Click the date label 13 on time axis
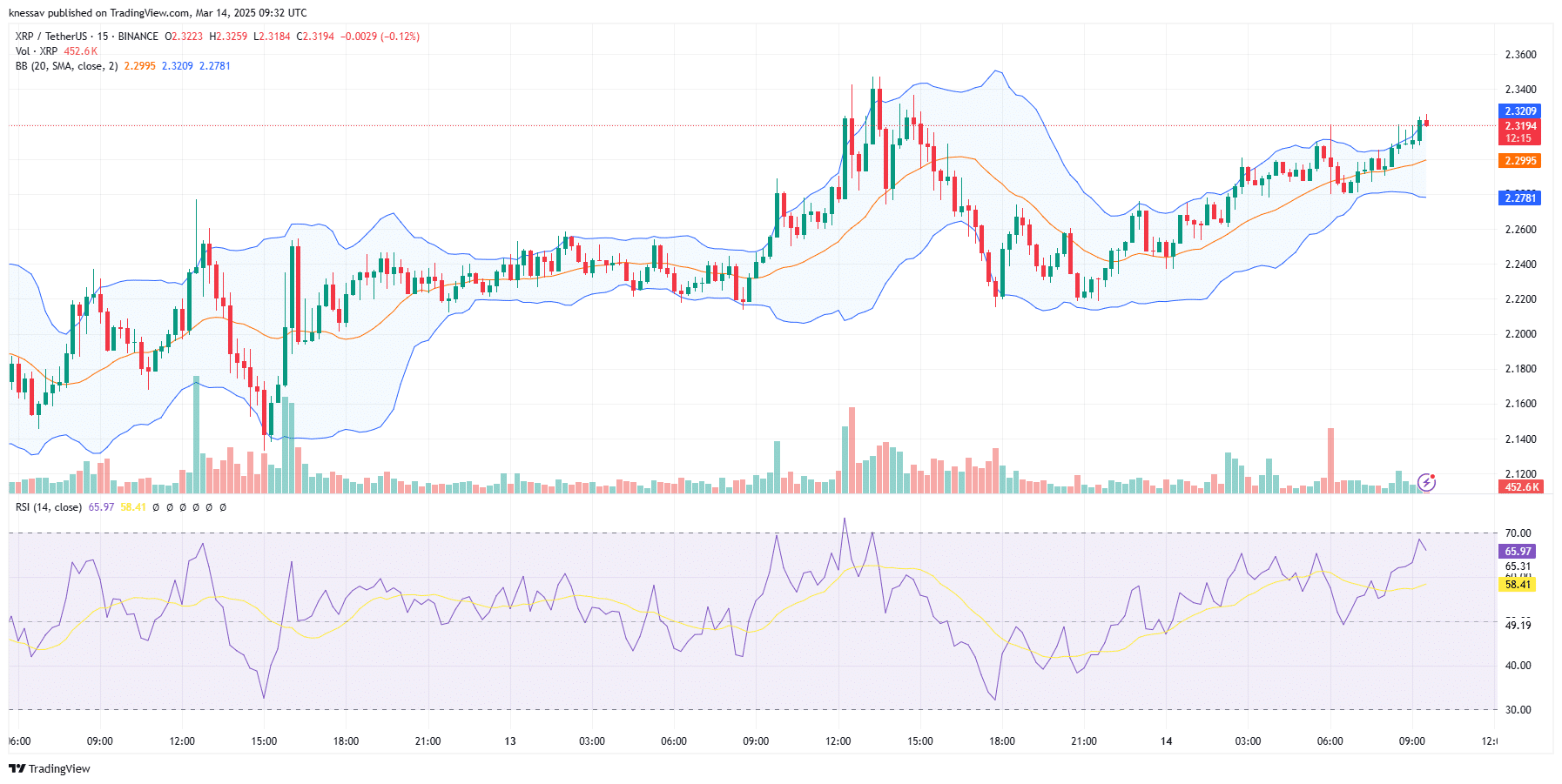Screen dimensions: 1562x784 pos(510,741)
